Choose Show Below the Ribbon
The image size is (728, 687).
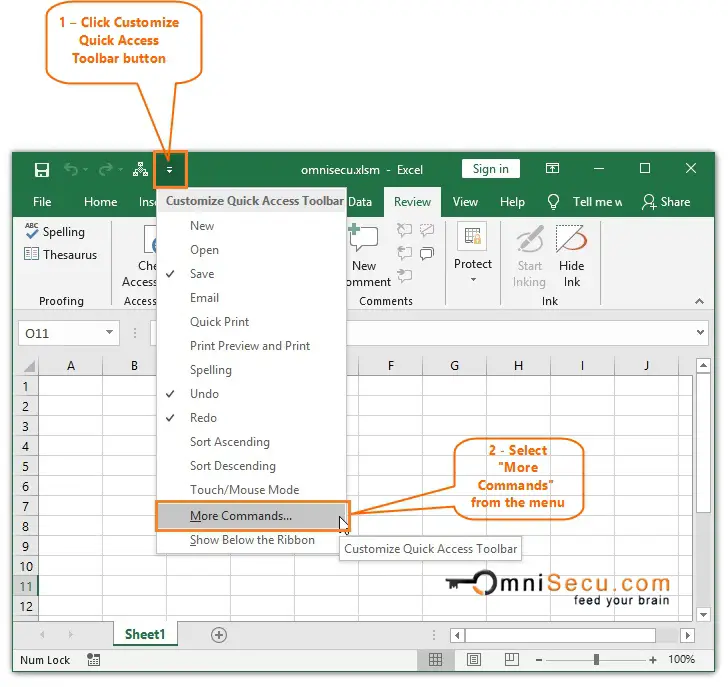(x=252, y=540)
